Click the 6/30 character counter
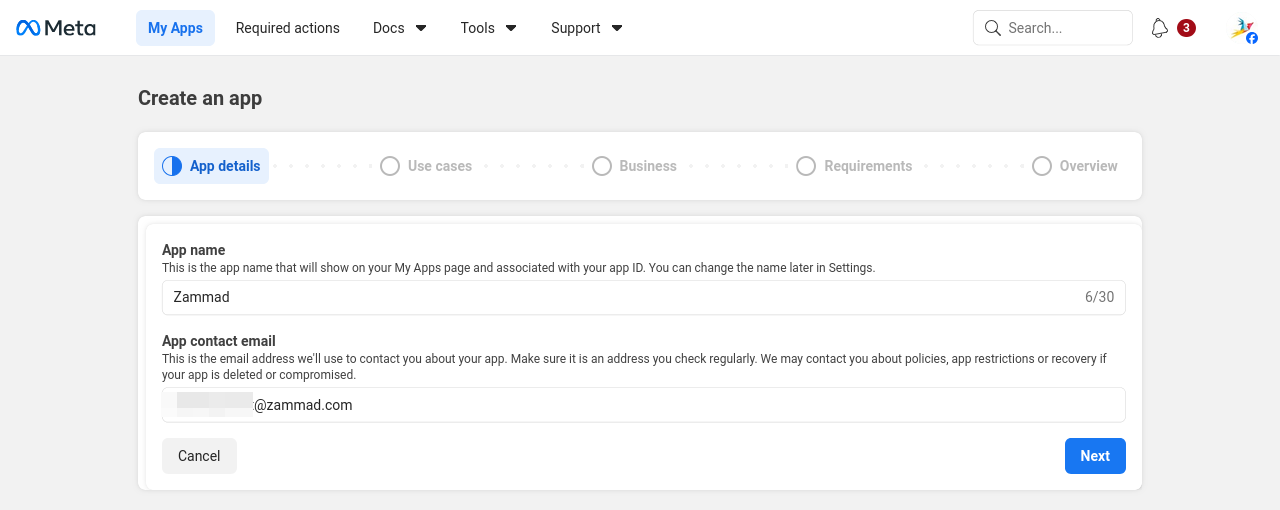 tap(1099, 297)
